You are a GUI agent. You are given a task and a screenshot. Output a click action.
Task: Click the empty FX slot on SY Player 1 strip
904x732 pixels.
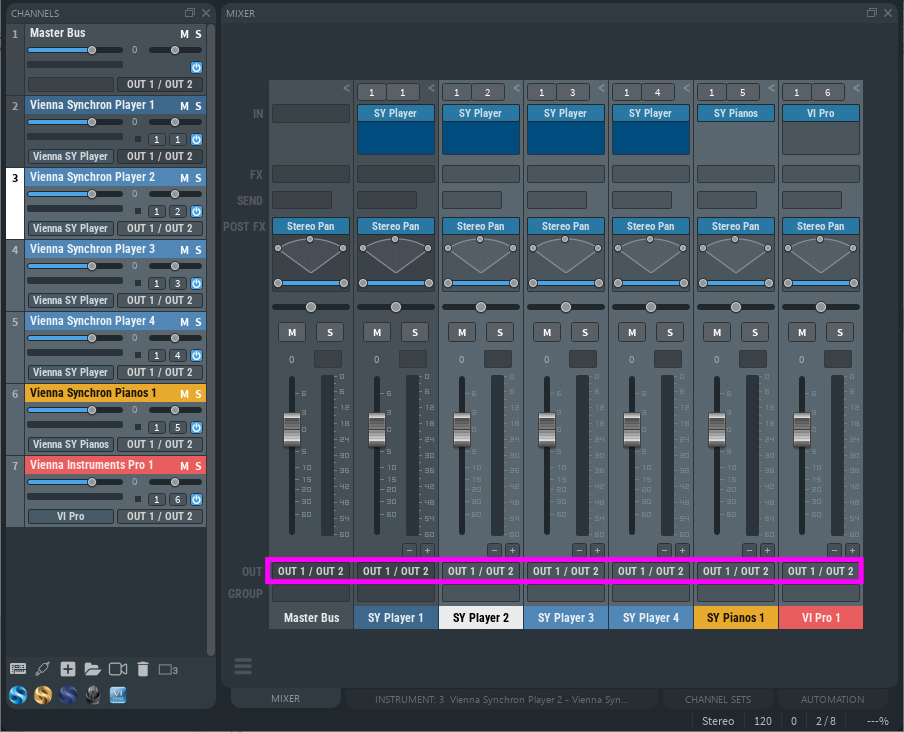pyautogui.click(x=396, y=174)
